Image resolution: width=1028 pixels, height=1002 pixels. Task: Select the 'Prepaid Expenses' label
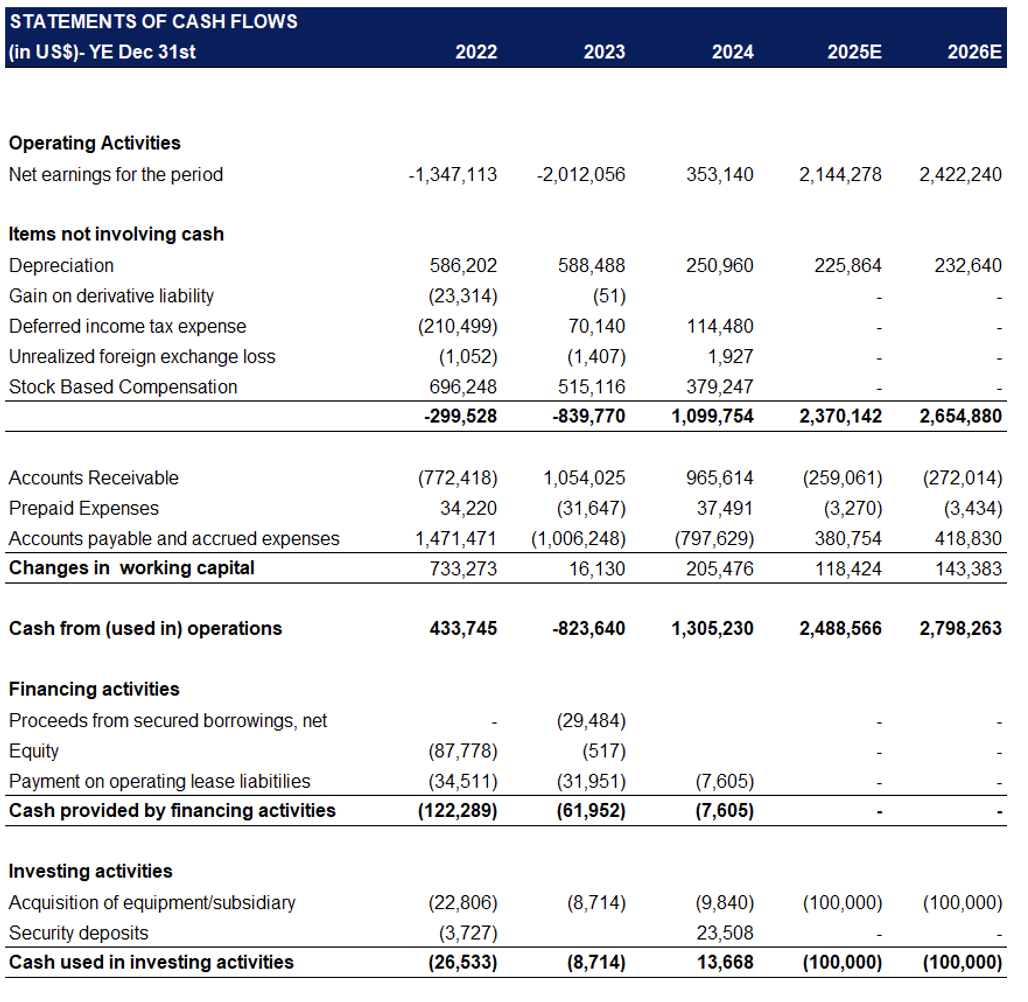click(x=84, y=509)
